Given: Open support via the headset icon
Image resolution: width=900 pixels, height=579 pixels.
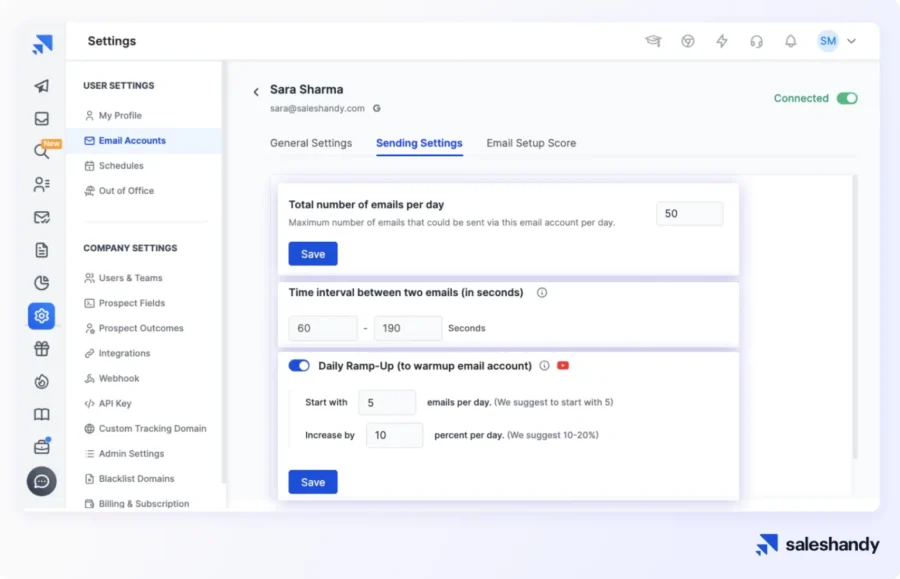Looking at the screenshot, I should coord(756,41).
